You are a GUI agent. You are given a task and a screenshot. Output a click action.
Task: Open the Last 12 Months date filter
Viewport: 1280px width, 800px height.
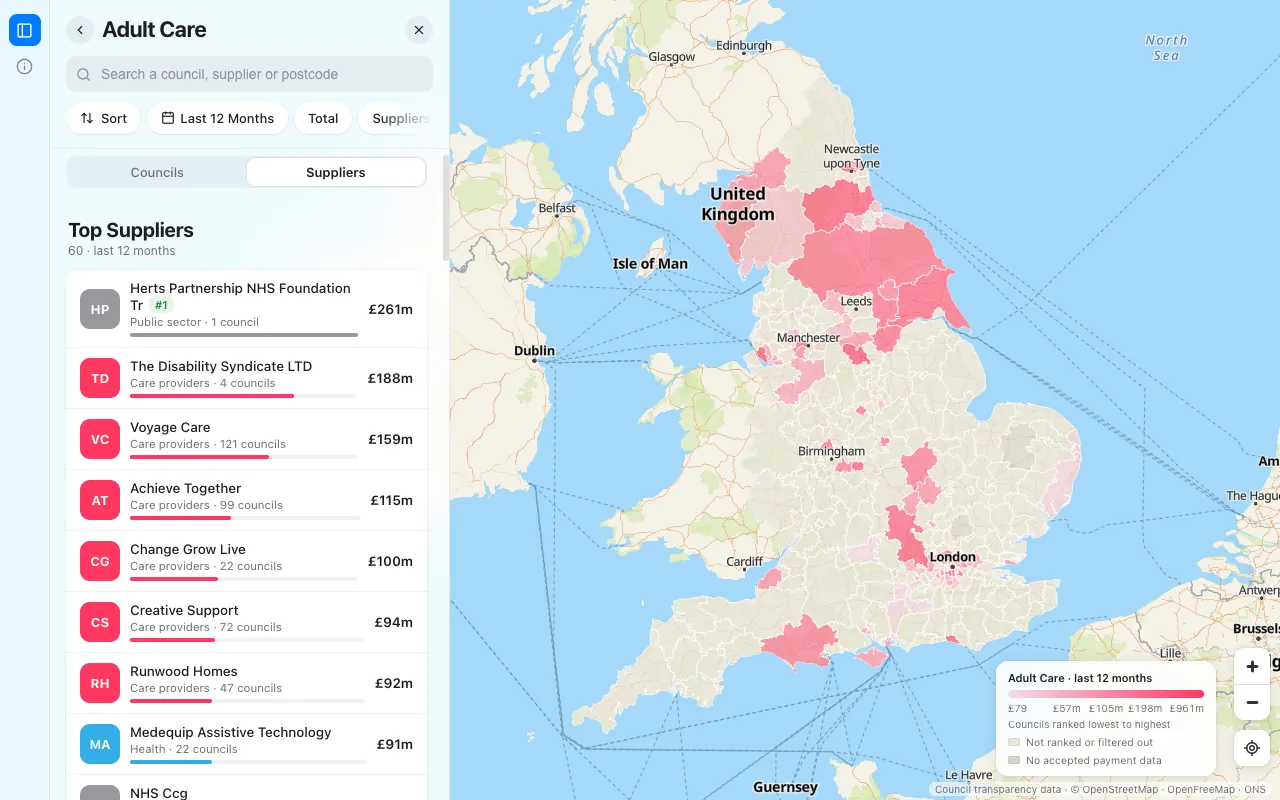218,118
